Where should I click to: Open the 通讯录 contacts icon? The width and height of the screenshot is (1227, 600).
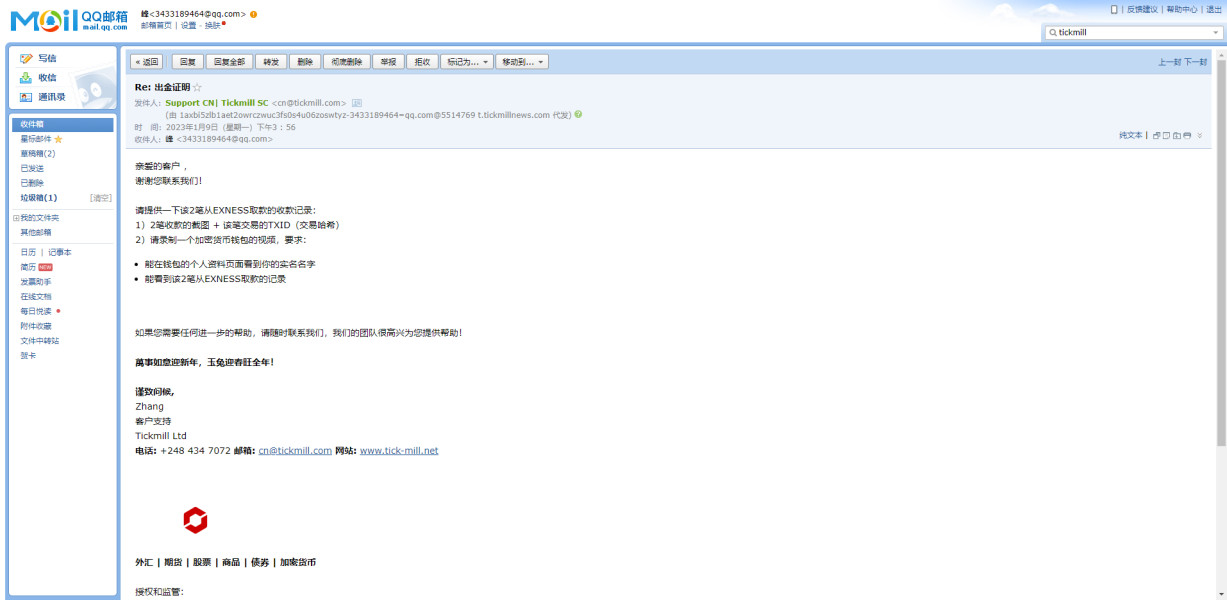[x=27, y=97]
